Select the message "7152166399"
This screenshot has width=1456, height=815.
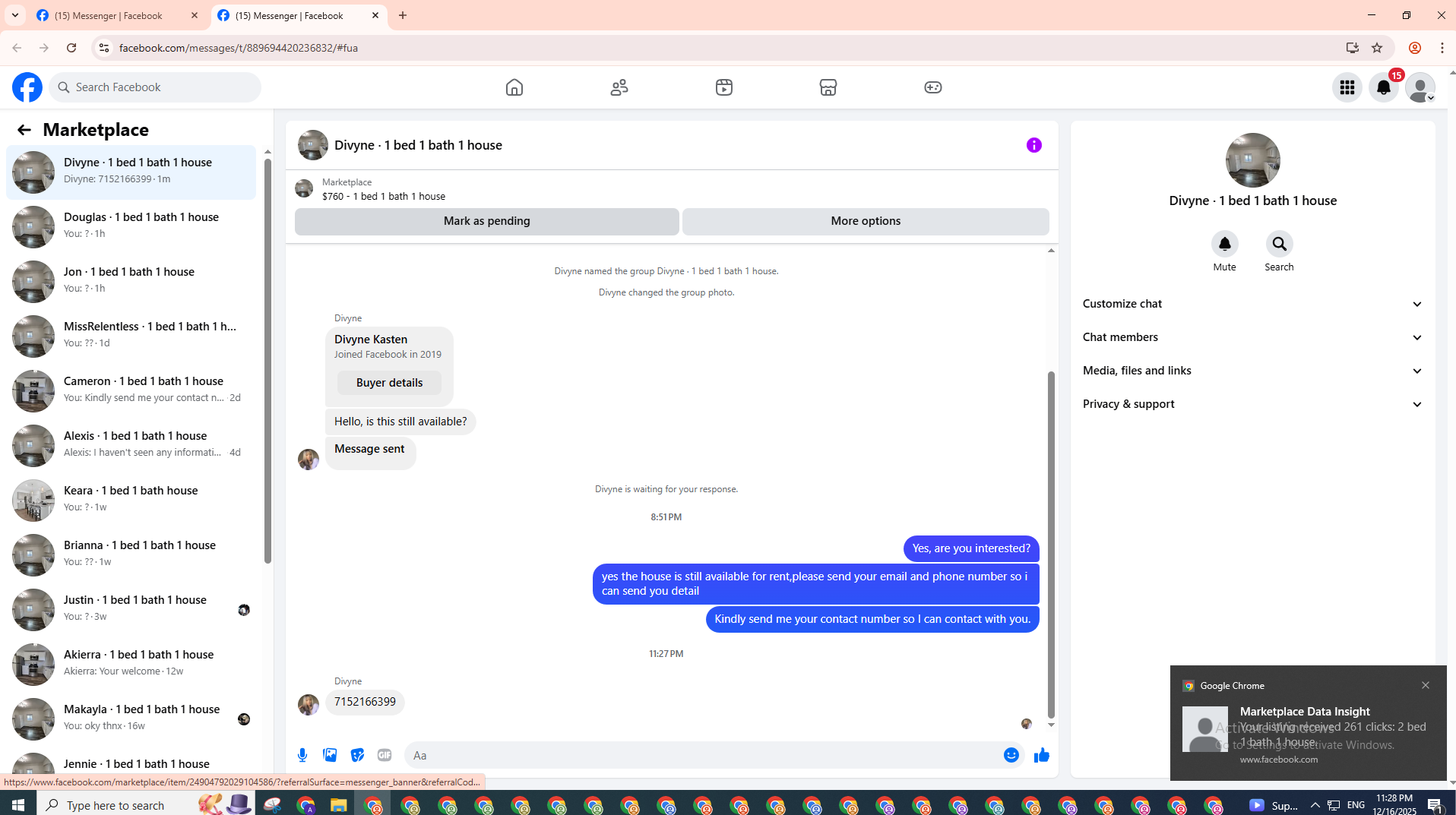pos(365,702)
